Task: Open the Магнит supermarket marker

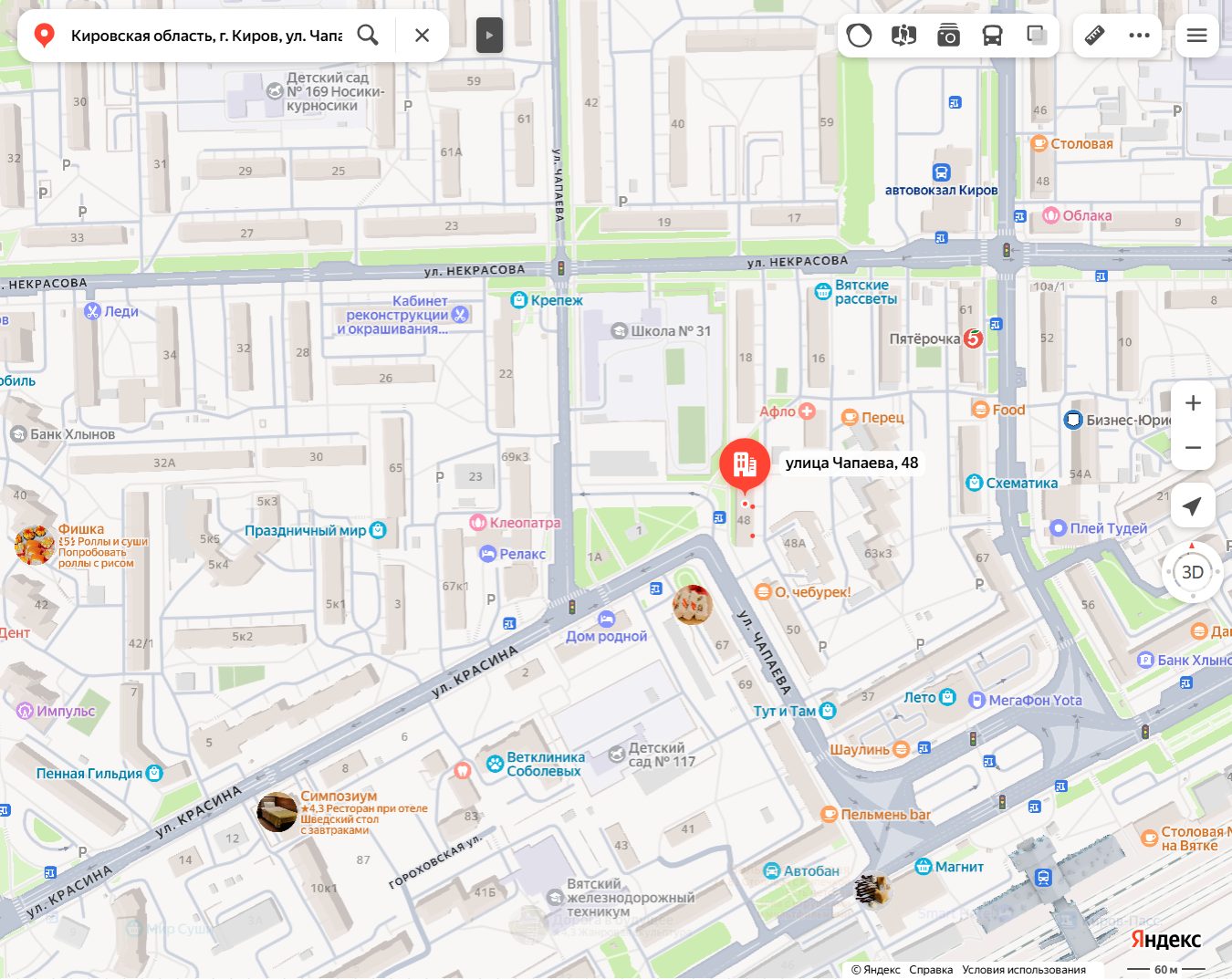Action: 924,867
